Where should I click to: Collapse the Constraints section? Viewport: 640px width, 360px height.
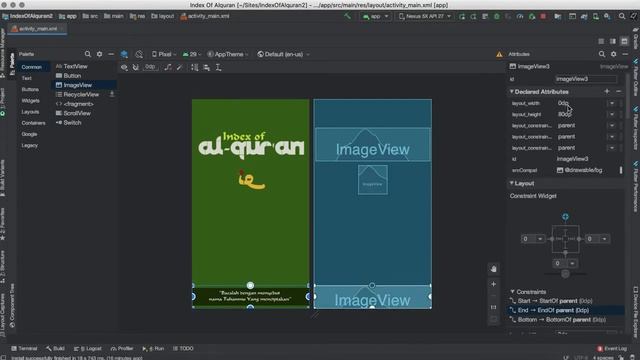pyautogui.click(x=512, y=291)
